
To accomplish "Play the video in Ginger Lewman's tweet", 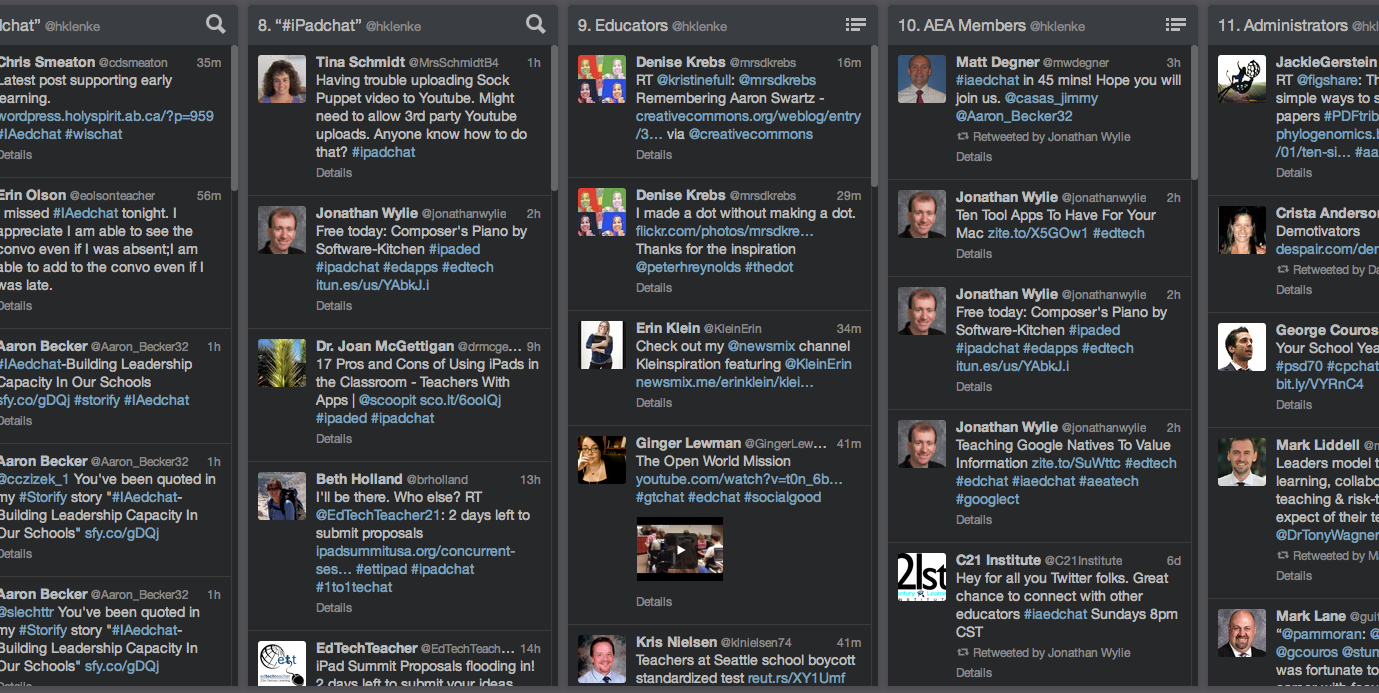I will coord(680,549).
